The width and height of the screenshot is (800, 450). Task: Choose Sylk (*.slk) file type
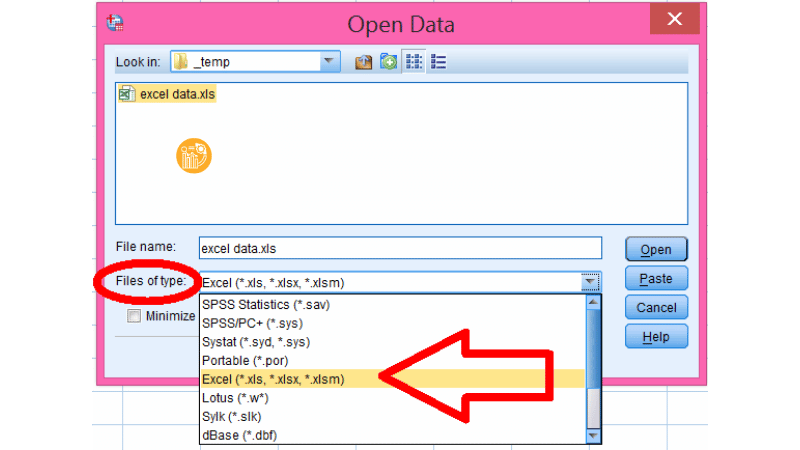393,416
